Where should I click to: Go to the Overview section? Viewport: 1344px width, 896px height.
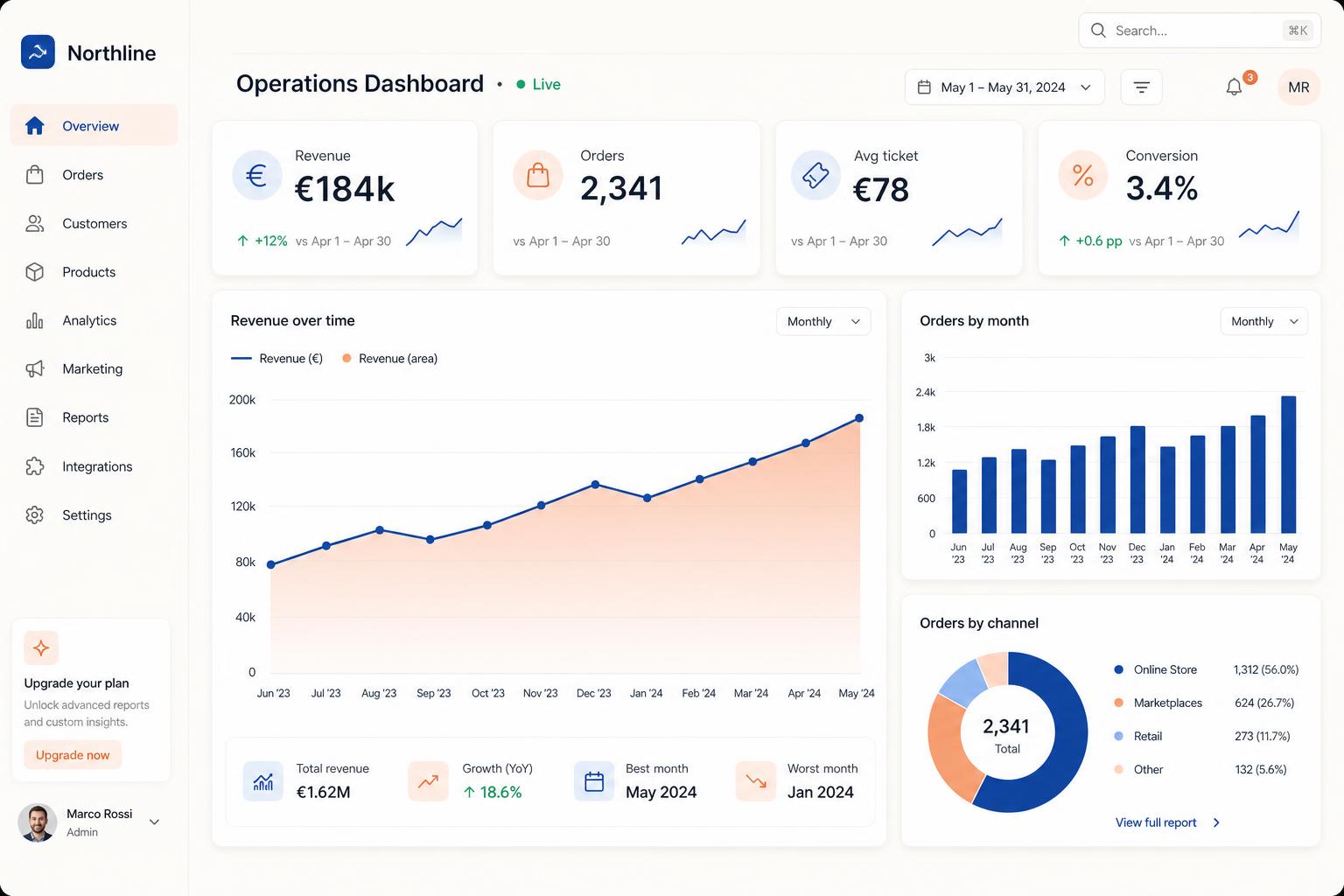click(x=94, y=126)
